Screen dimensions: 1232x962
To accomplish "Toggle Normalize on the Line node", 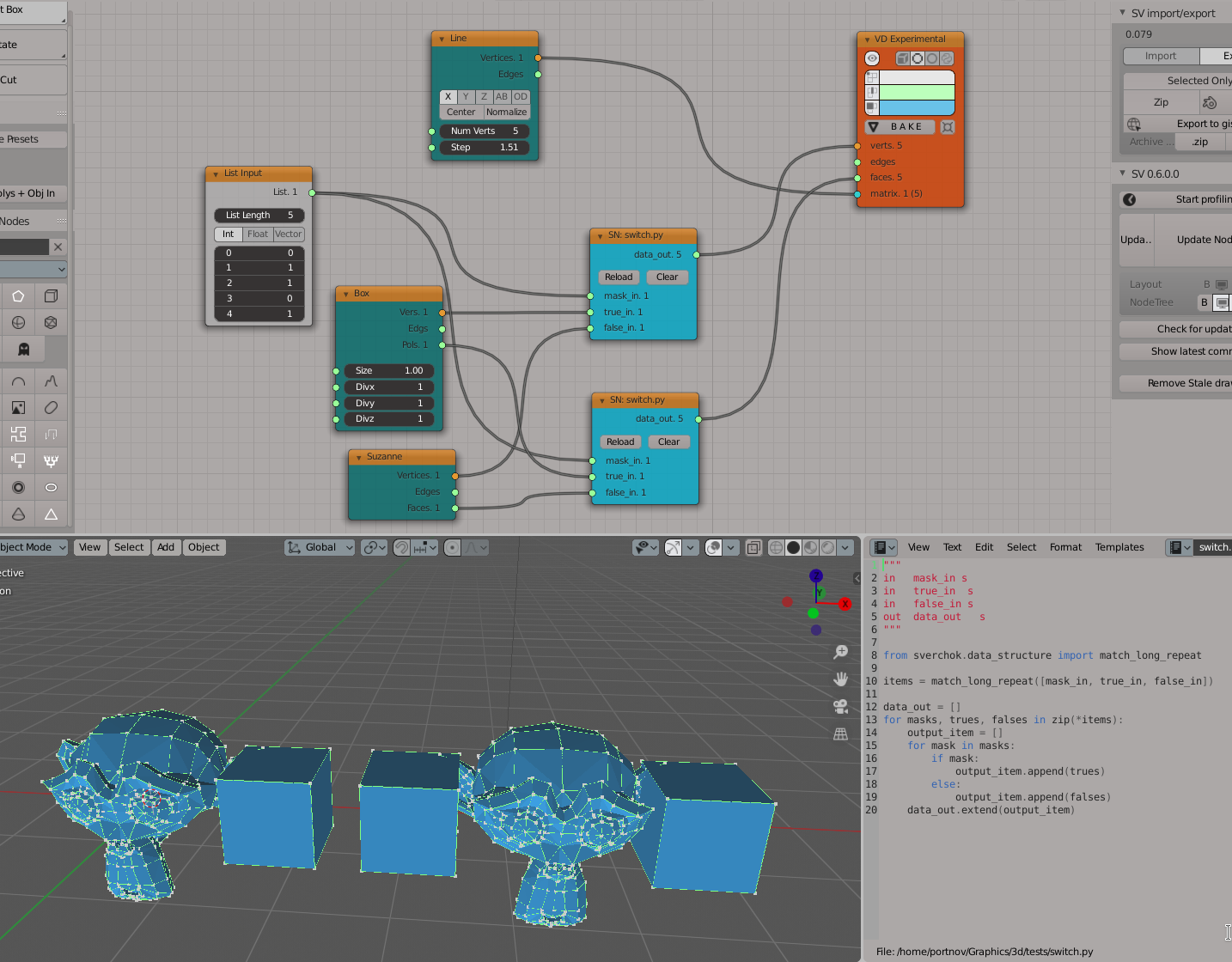I will point(506,113).
